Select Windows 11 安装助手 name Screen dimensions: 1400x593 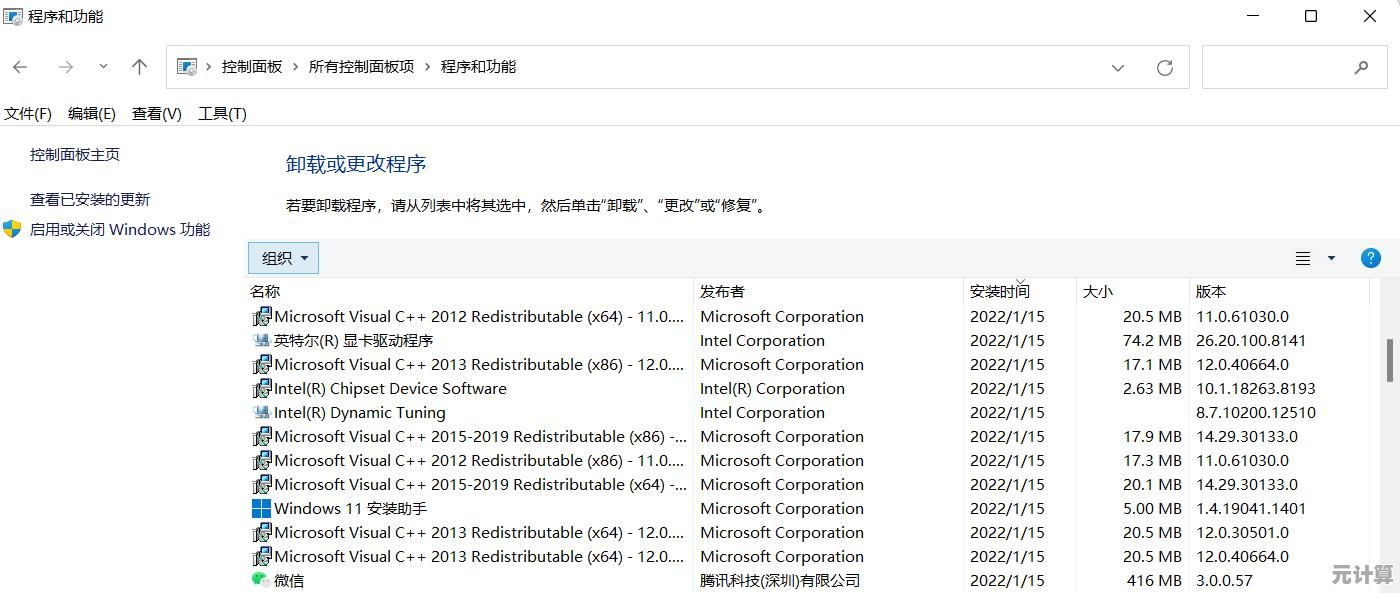click(351, 509)
